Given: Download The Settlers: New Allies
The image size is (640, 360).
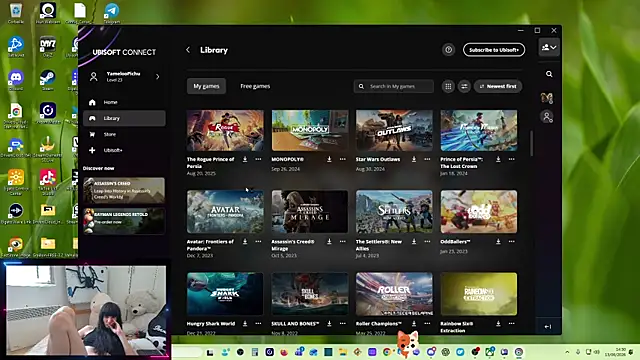Looking at the screenshot, I should point(414,242).
